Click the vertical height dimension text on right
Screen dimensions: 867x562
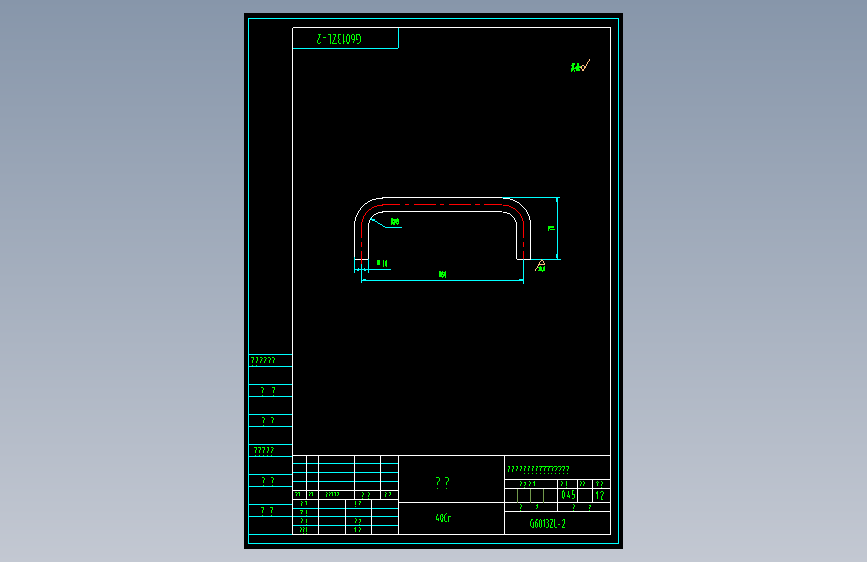tap(551, 228)
